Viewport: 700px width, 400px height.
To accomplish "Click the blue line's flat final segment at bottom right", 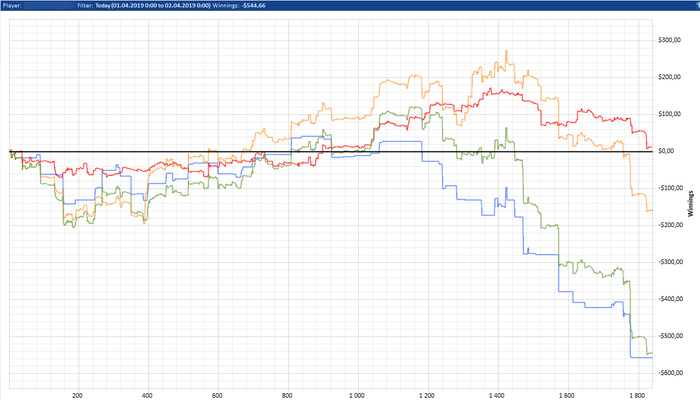I will pyautogui.click(x=642, y=357).
